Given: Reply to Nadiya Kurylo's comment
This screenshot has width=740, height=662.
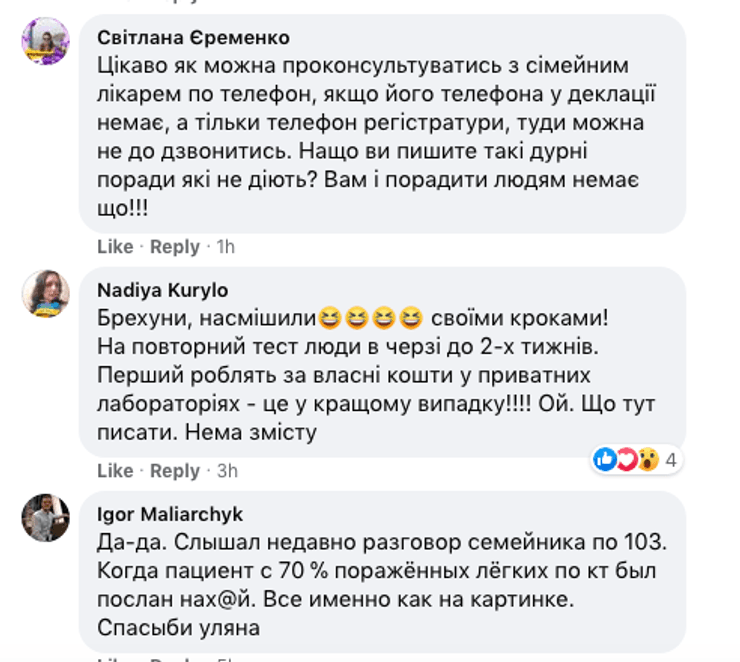Looking at the screenshot, I should [x=175, y=470].
